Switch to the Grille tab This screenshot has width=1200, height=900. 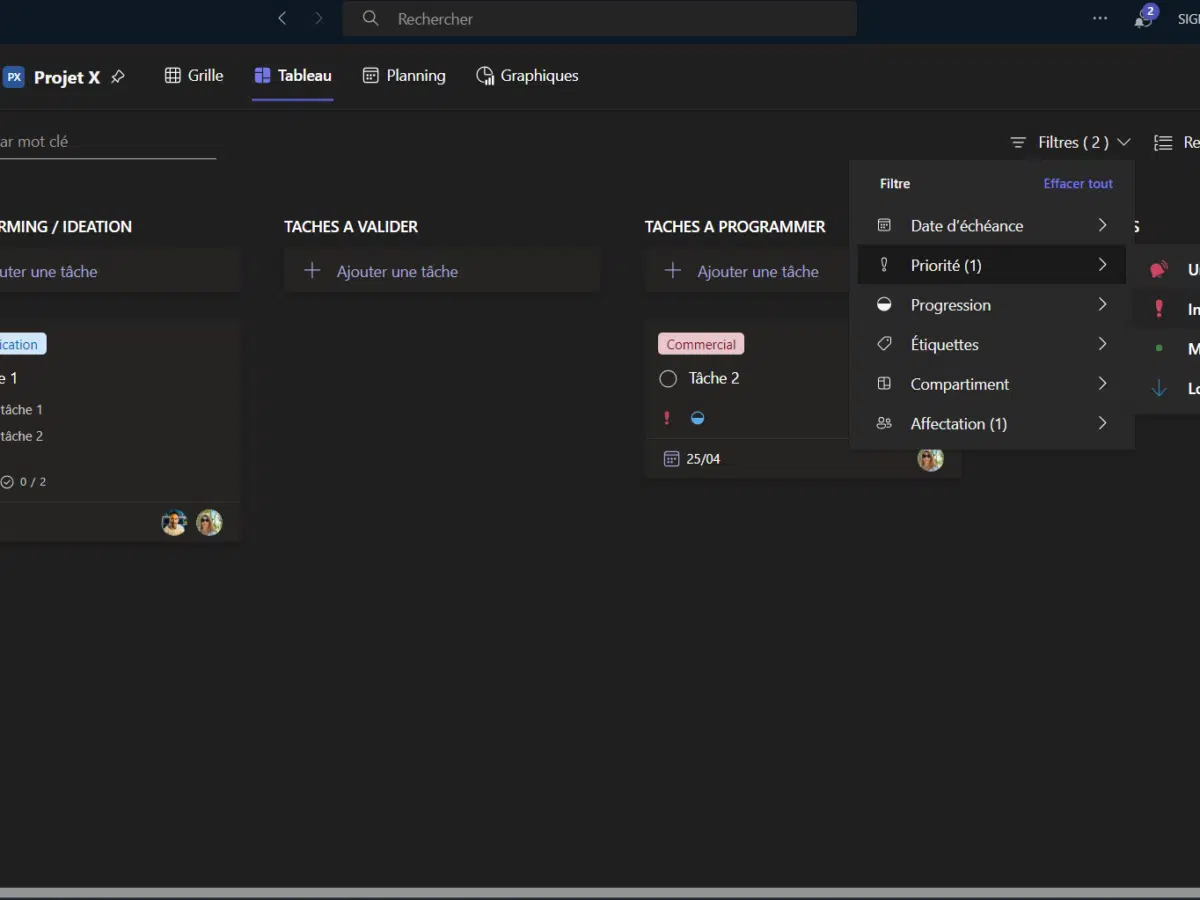[x=194, y=76]
